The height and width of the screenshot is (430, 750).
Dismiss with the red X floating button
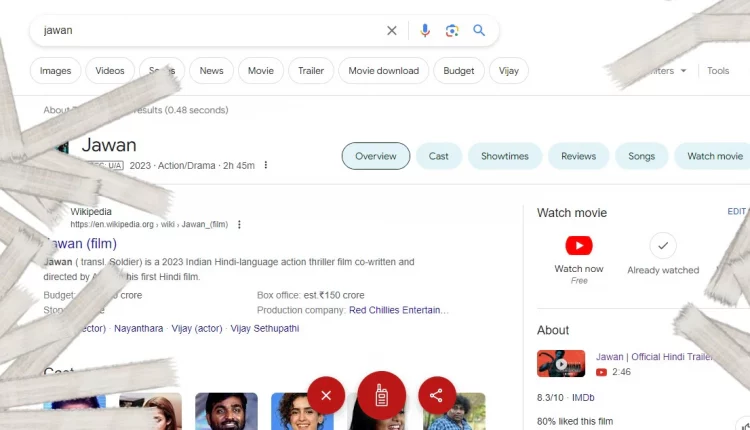tap(326, 396)
